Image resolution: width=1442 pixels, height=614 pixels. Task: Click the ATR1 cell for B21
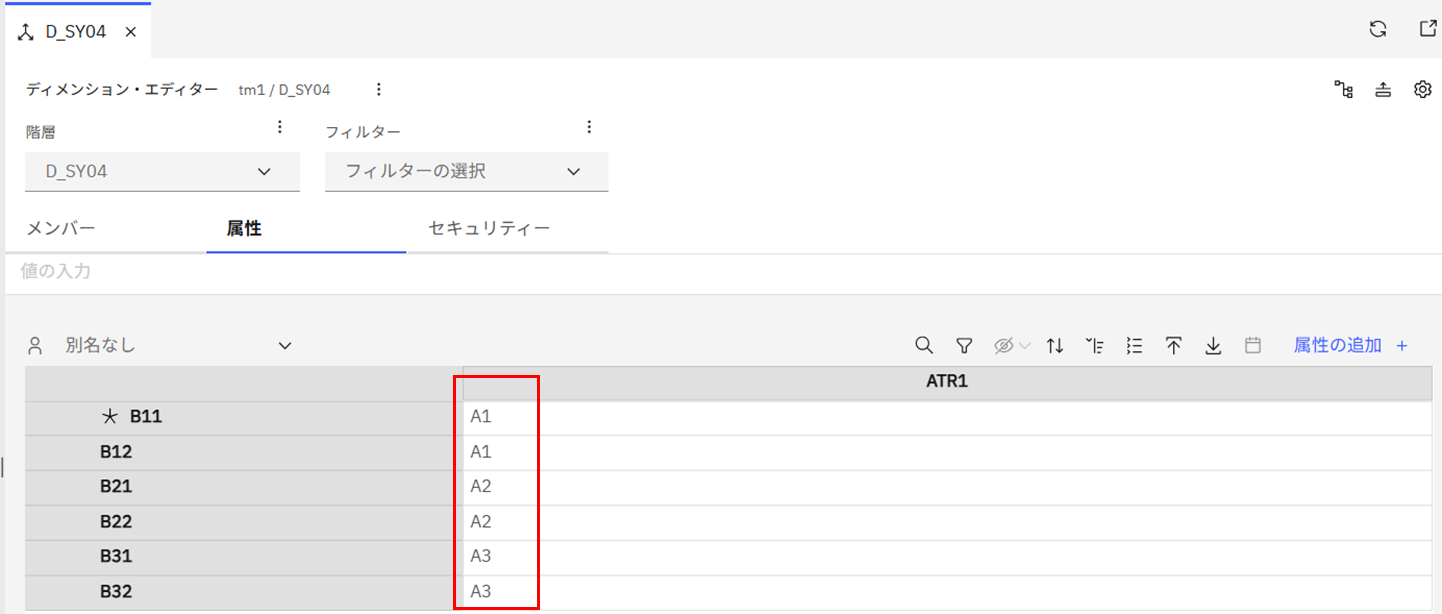click(x=947, y=487)
